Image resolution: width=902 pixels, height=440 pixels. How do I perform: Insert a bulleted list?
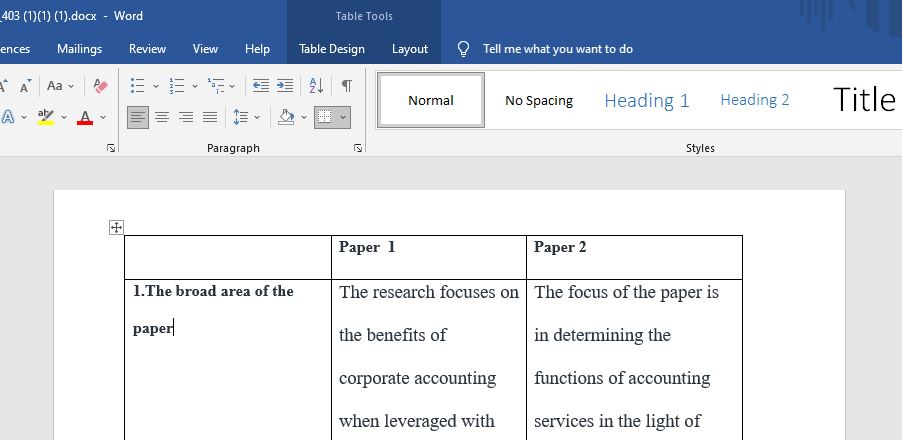137,86
